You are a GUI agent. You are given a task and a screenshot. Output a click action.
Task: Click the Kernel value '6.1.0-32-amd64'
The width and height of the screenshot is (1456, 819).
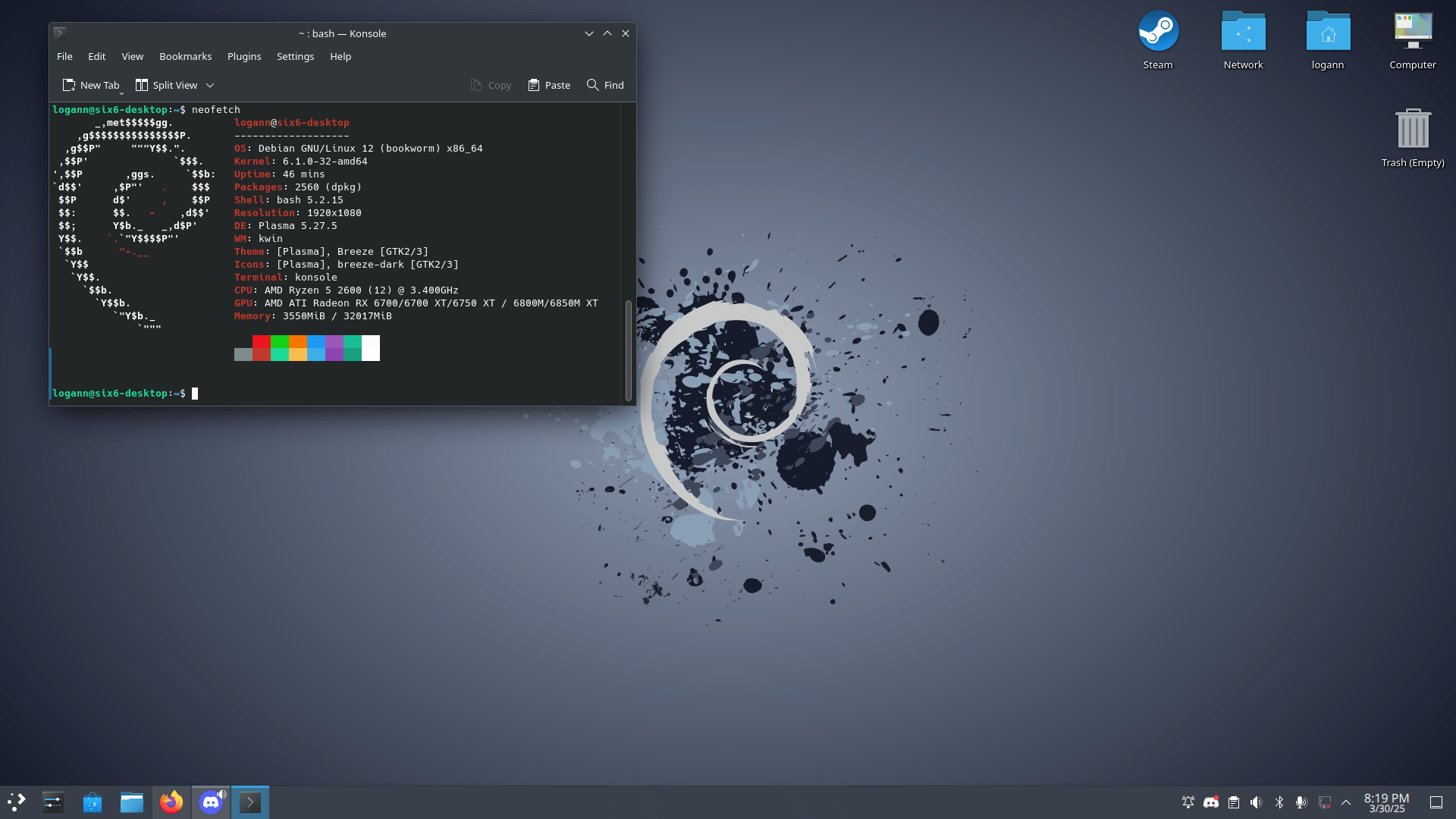(325, 162)
